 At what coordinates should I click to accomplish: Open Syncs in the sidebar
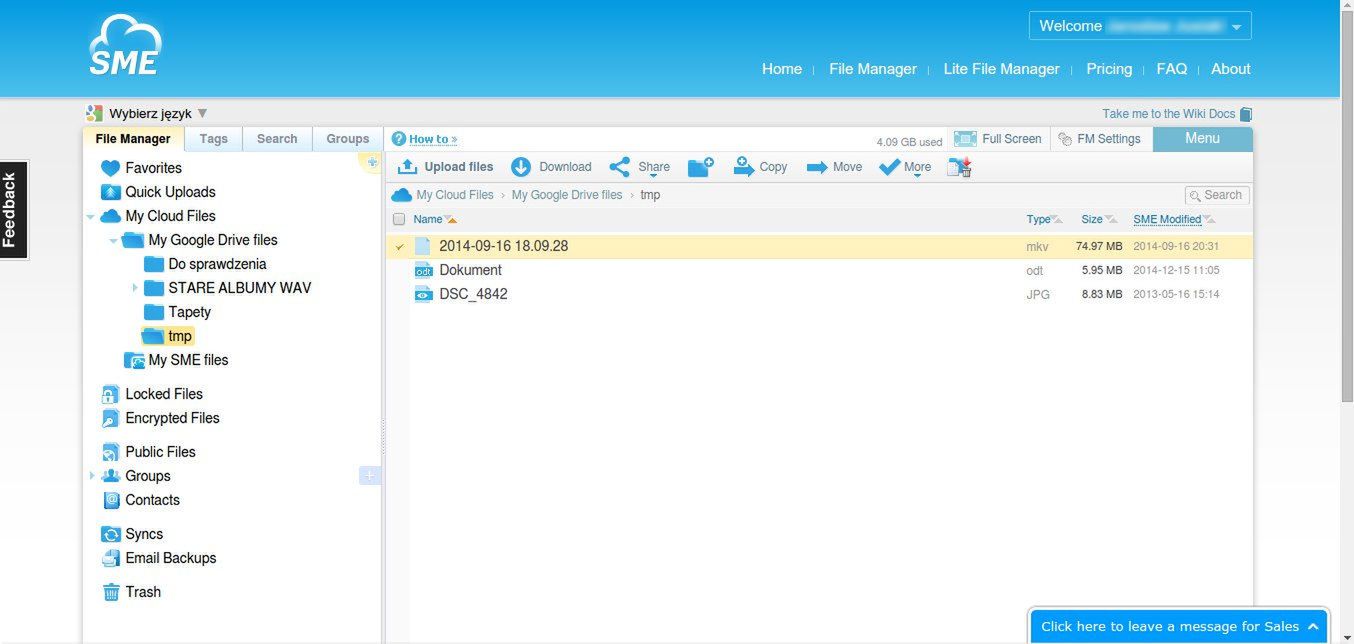pos(133,534)
